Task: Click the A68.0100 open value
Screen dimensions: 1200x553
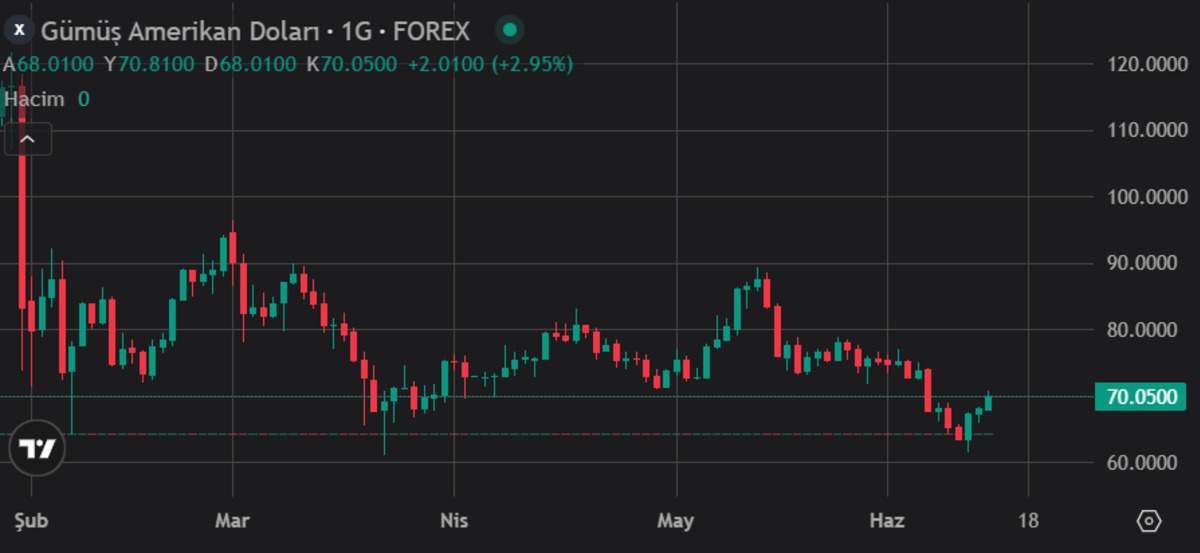Action: click(49, 65)
